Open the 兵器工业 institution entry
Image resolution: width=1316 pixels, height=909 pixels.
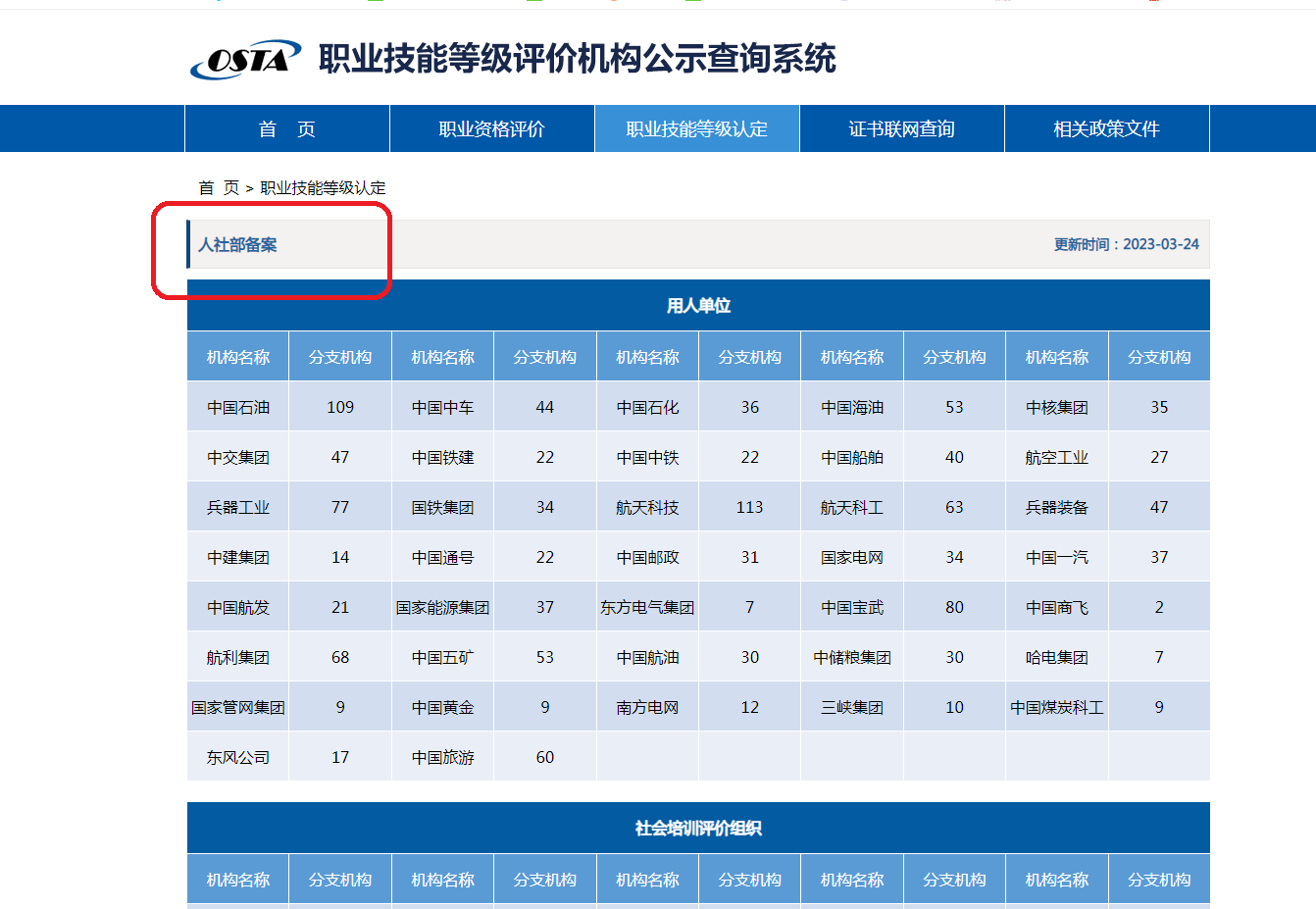[x=238, y=507]
